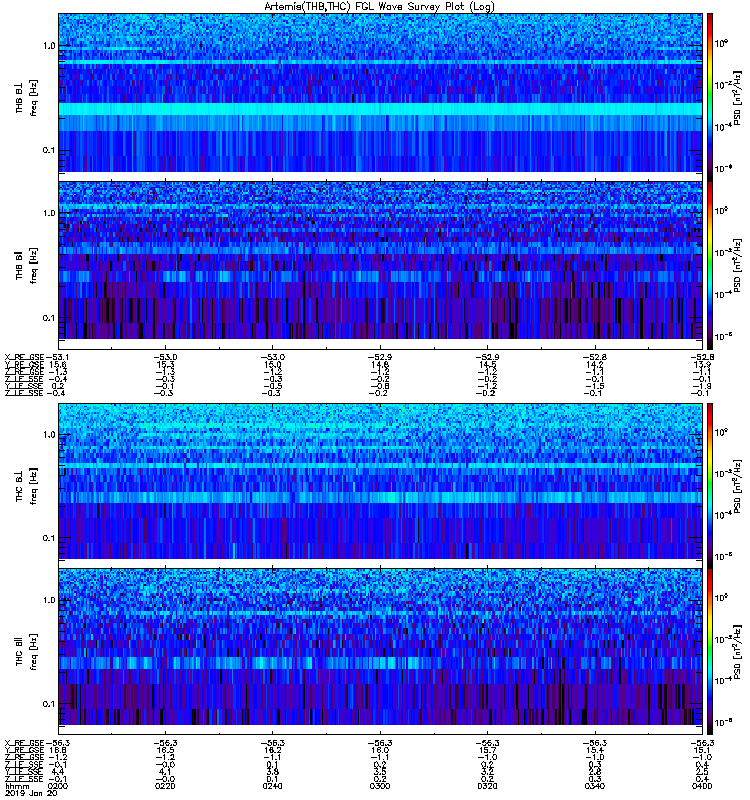This screenshot has width=750, height=800.
Task: Click the color bar beside THC B-perpendicular panel
Action: point(710,485)
